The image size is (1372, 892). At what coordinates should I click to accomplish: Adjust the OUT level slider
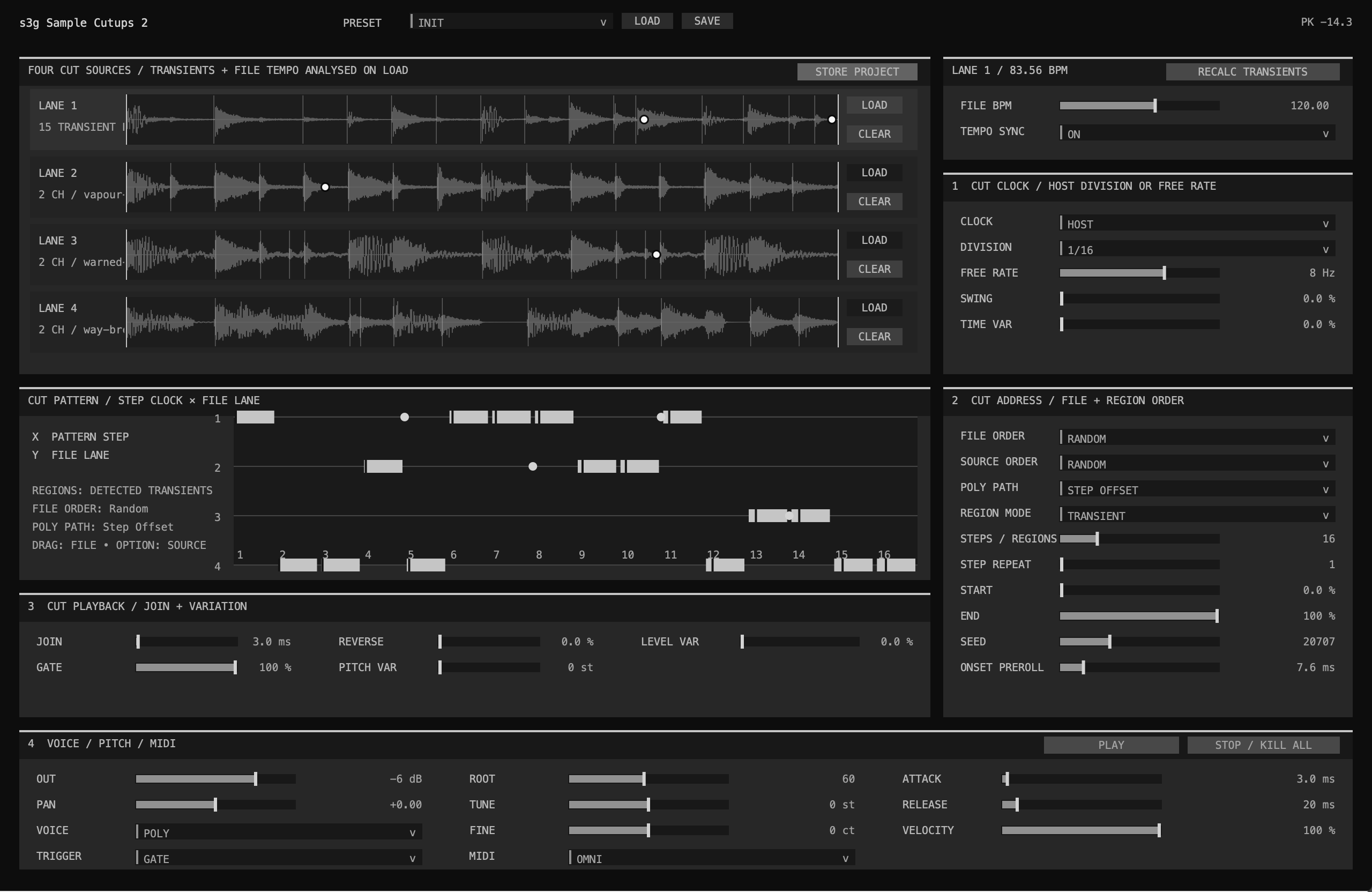tap(215, 779)
